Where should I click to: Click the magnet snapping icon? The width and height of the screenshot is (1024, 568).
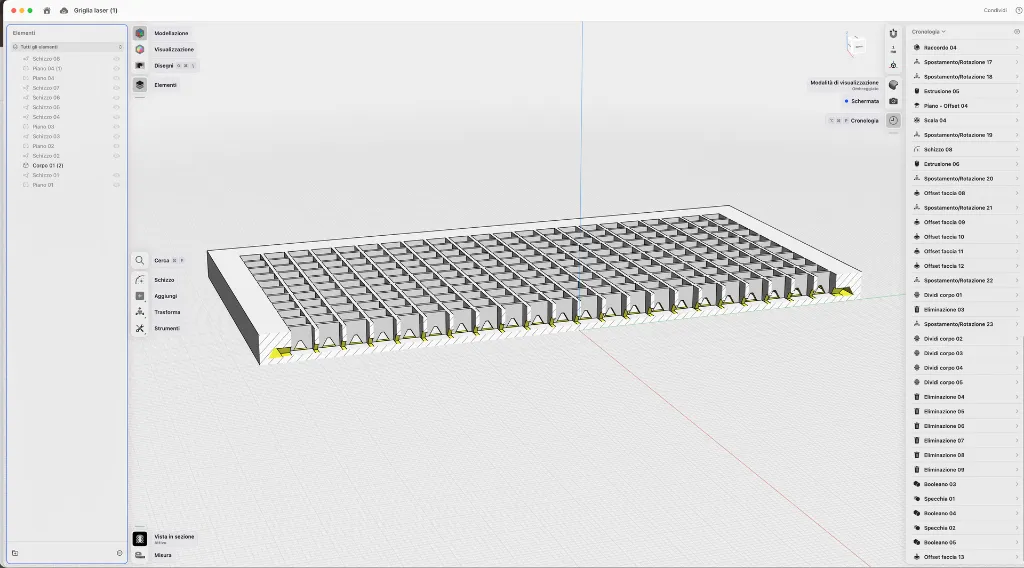(893, 33)
